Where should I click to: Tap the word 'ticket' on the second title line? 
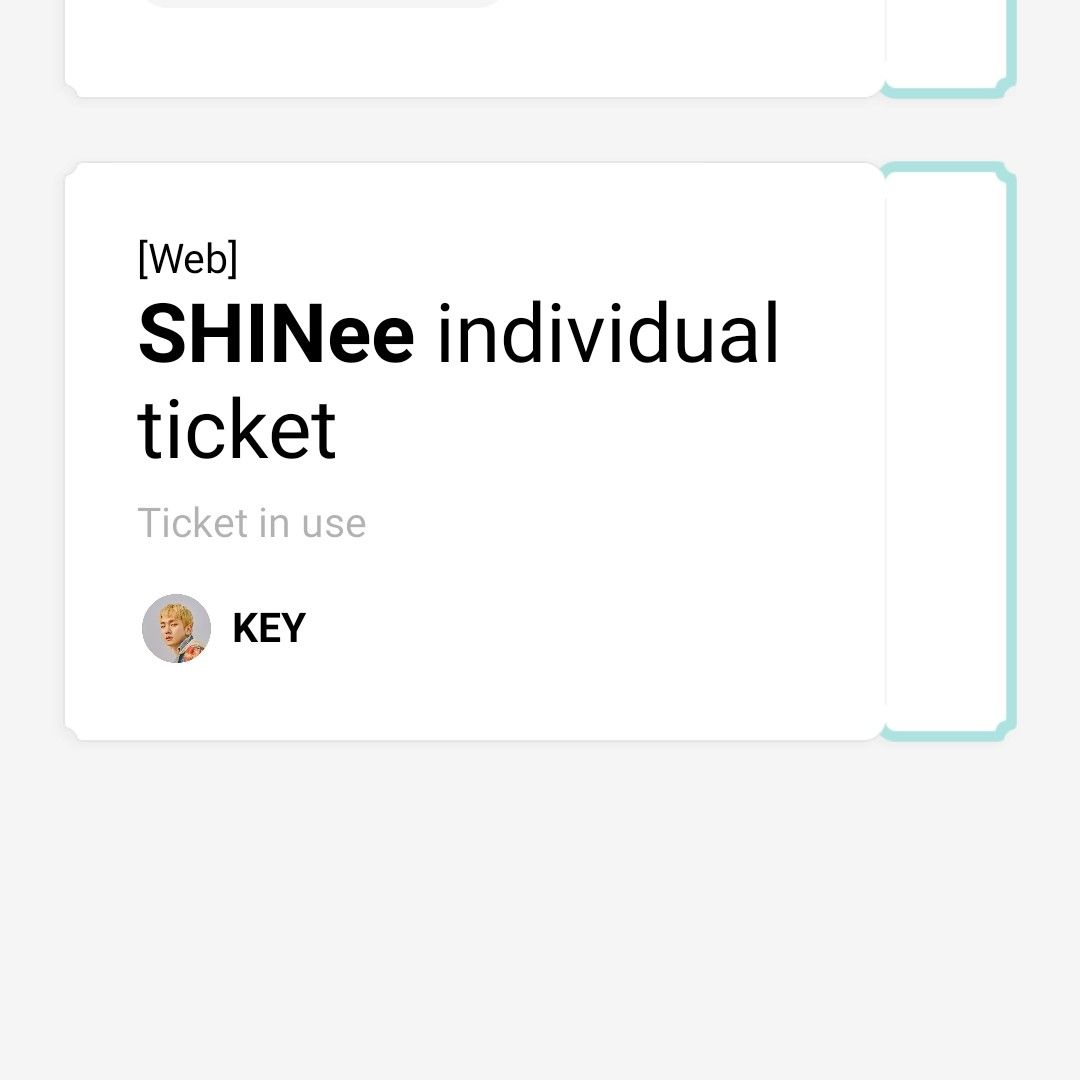coord(236,429)
